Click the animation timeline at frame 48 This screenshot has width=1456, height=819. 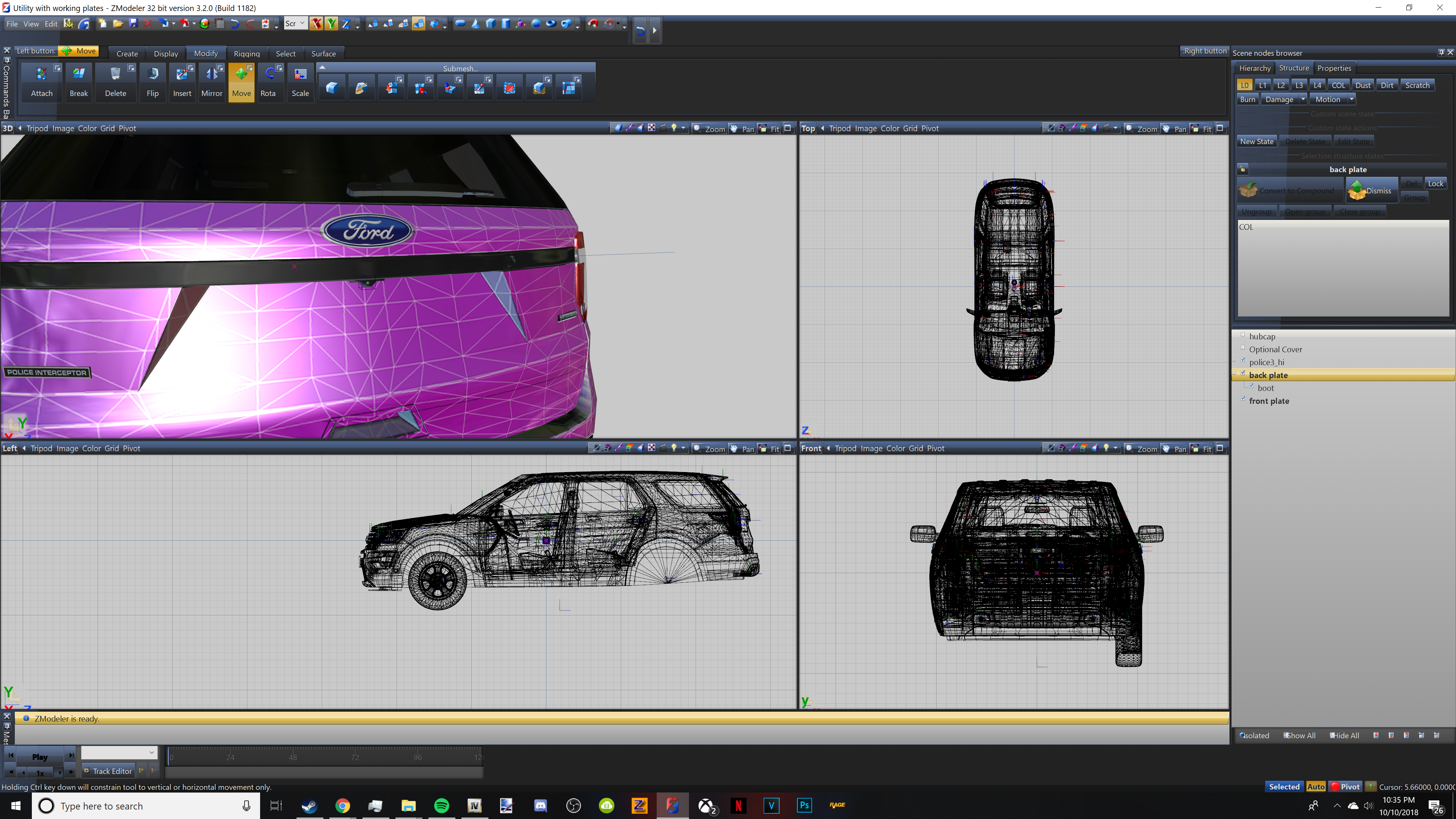point(293,757)
